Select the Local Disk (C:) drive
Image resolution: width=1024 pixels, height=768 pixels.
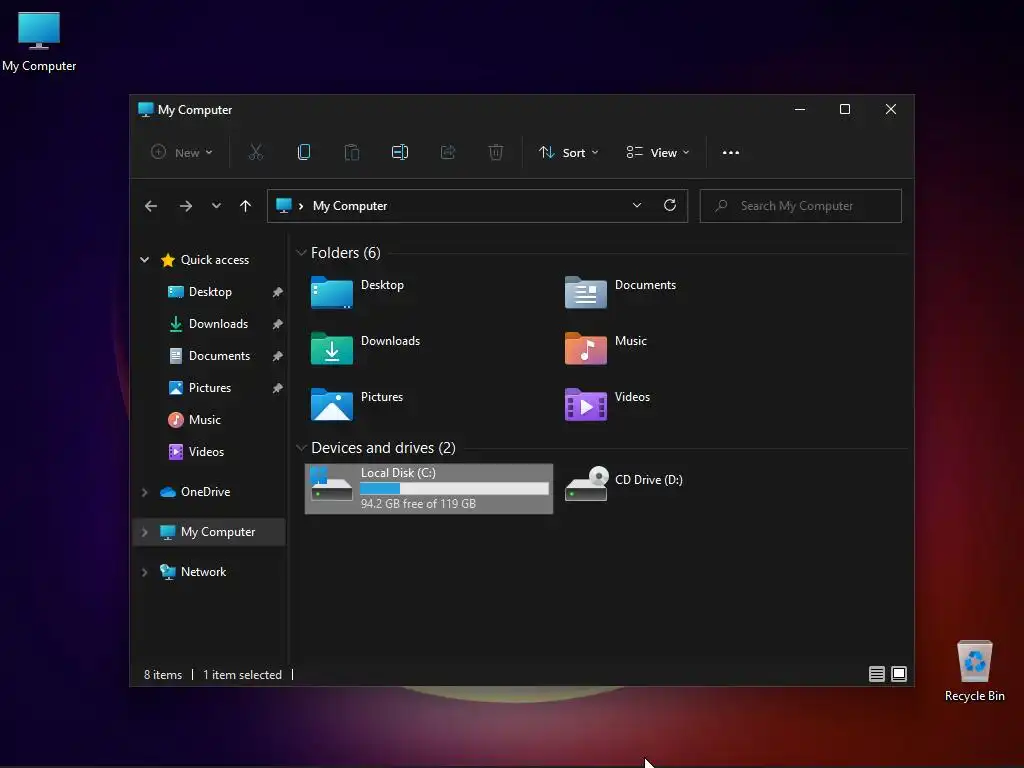click(x=429, y=488)
